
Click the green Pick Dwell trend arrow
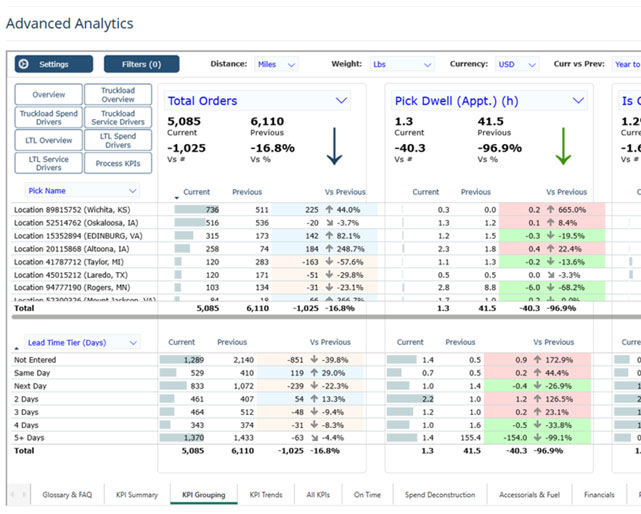click(565, 146)
